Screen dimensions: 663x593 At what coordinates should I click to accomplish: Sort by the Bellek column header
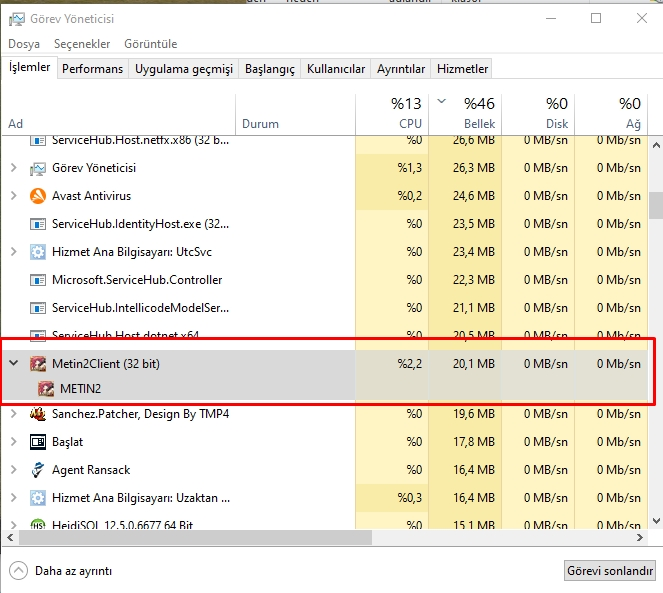[x=465, y=114]
